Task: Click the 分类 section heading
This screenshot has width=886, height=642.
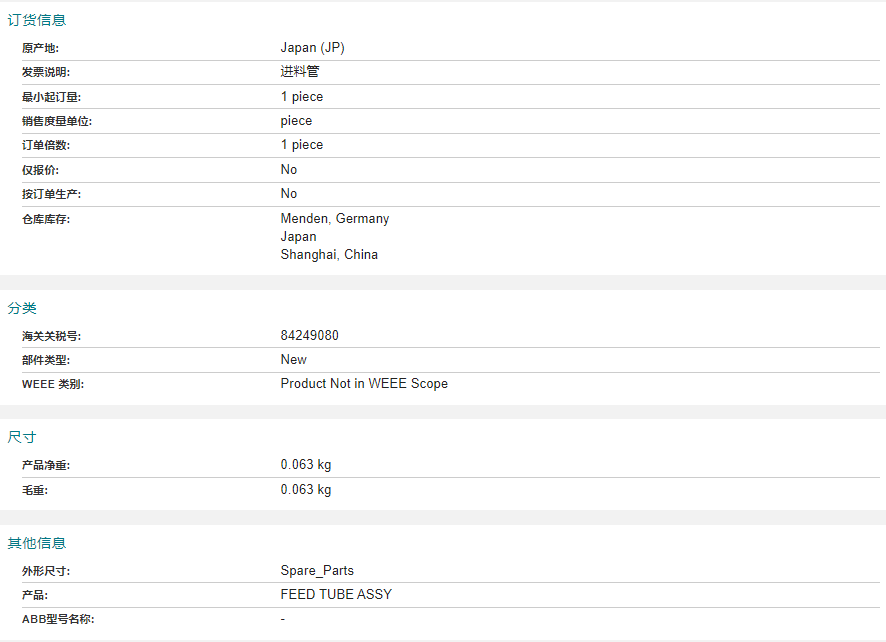Action: point(22,308)
